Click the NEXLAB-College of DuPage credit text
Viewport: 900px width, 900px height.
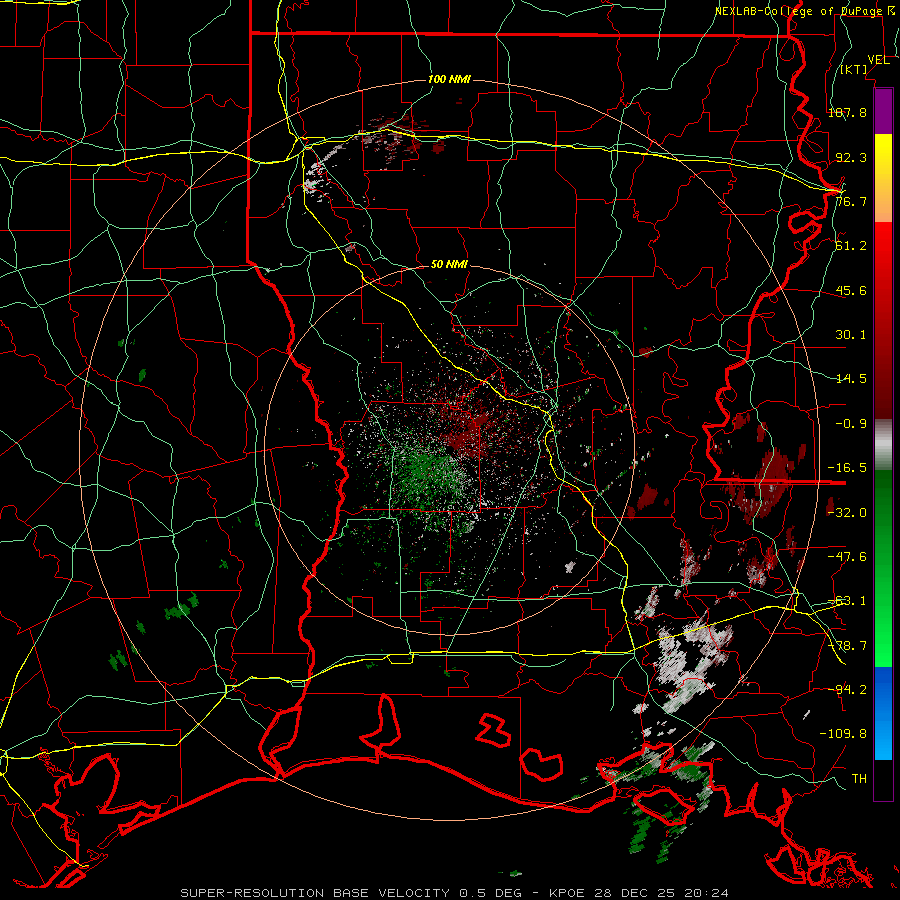[805, 11]
